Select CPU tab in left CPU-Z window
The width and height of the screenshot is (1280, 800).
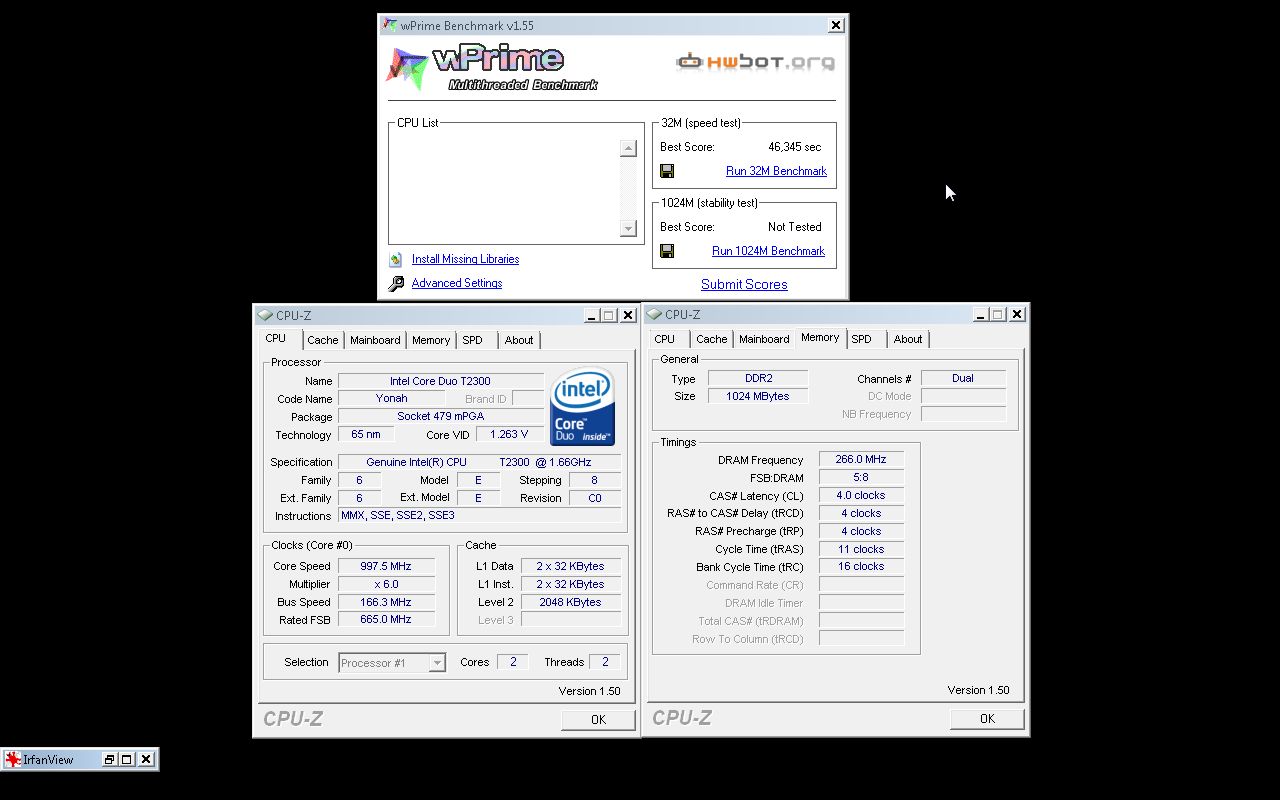coord(276,338)
